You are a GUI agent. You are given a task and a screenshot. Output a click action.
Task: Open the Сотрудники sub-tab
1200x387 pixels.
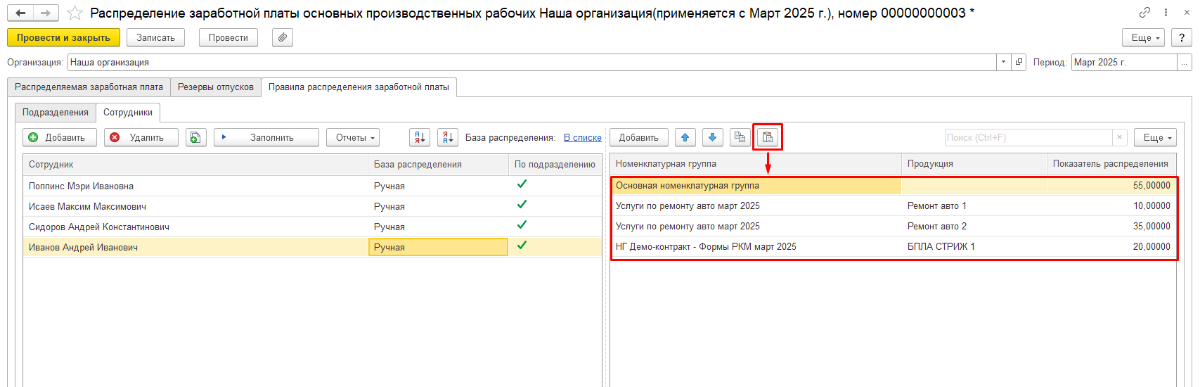coord(128,113)
